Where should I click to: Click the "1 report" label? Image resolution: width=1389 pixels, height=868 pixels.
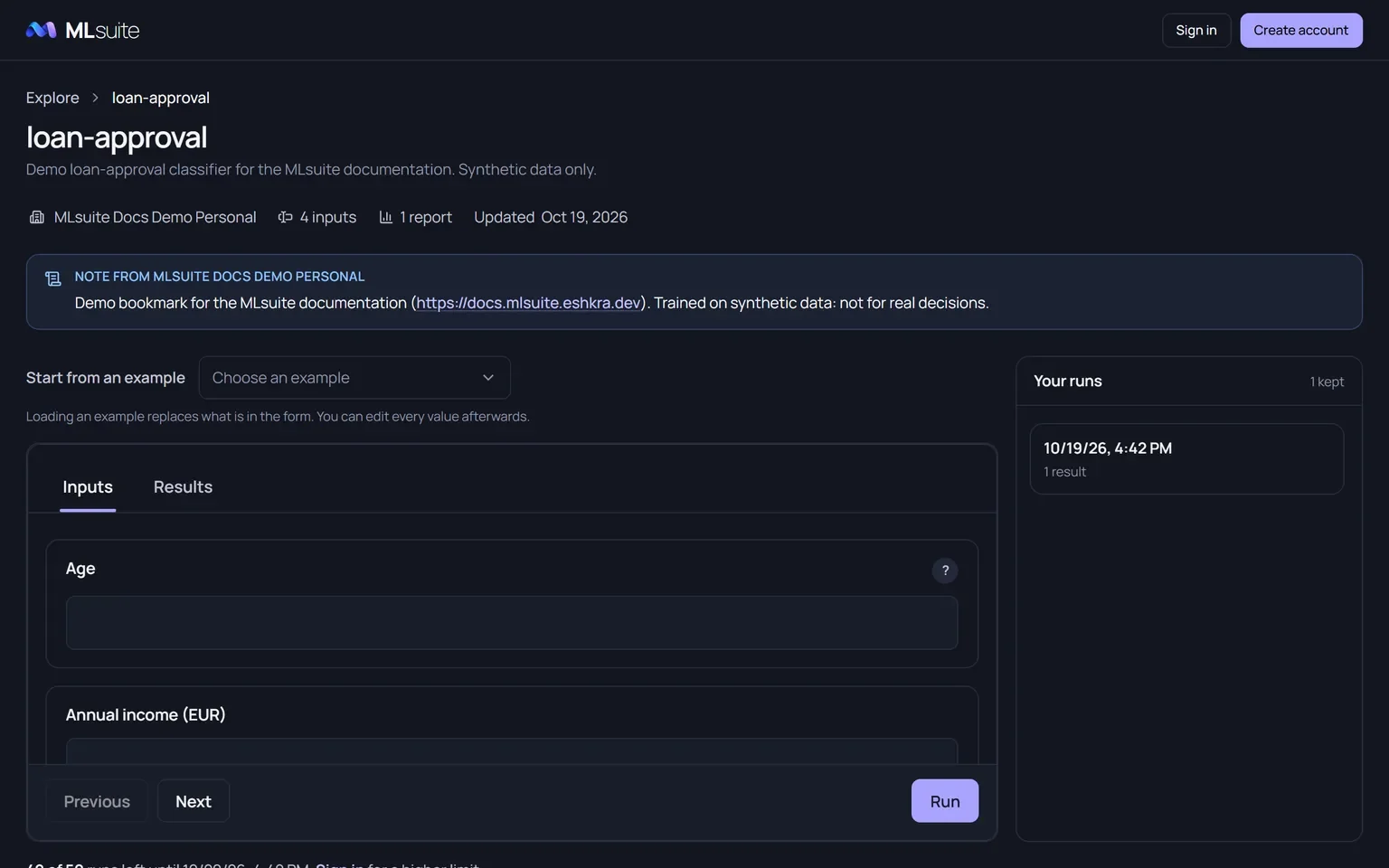(x=426, y=217)
